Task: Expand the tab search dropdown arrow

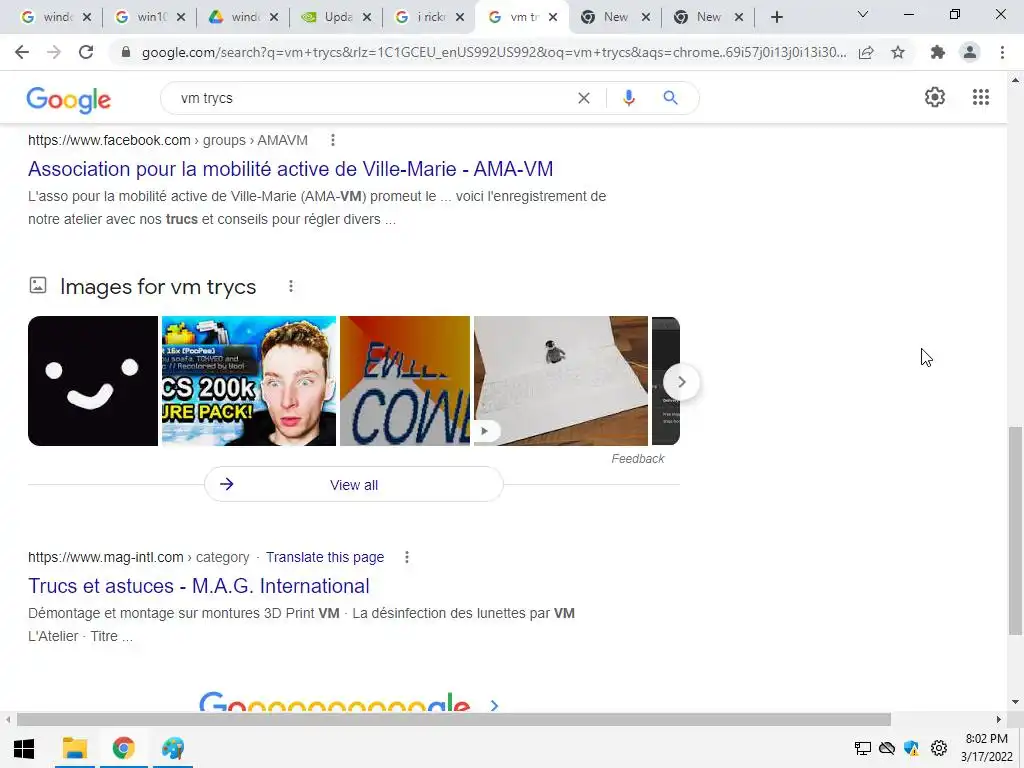Action: click(x=863, y=14)
